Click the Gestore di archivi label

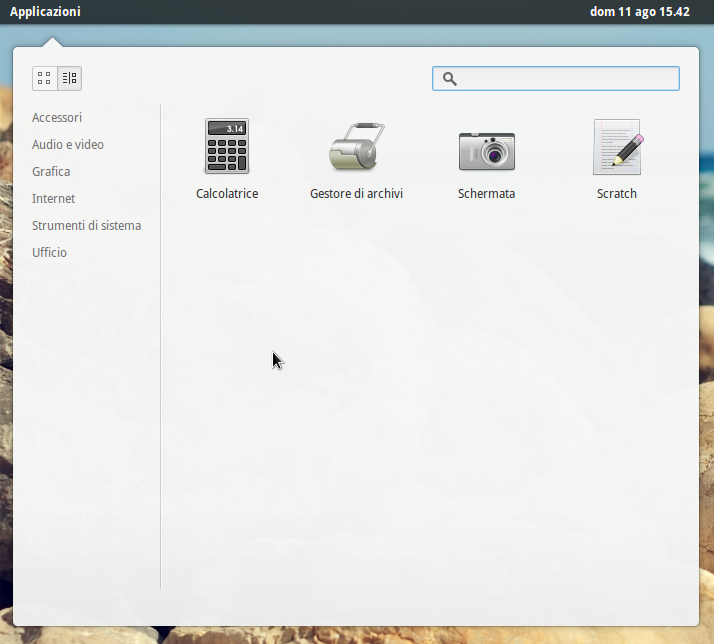(x=357, y=194)
